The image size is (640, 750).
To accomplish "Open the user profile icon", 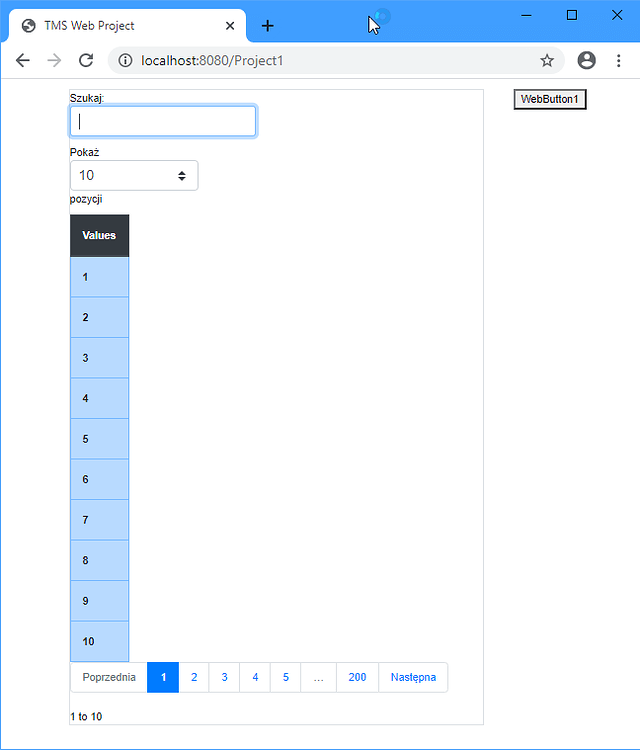I will (x=586, y=60).
